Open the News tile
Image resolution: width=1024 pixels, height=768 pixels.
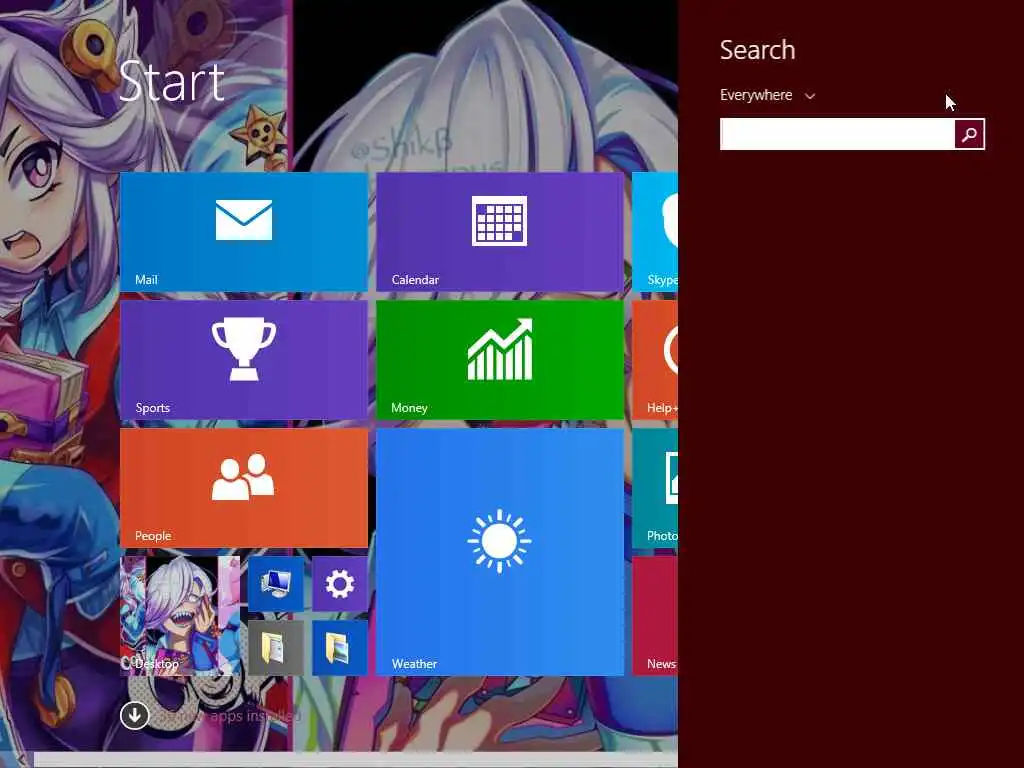click(x=655, y=616)
